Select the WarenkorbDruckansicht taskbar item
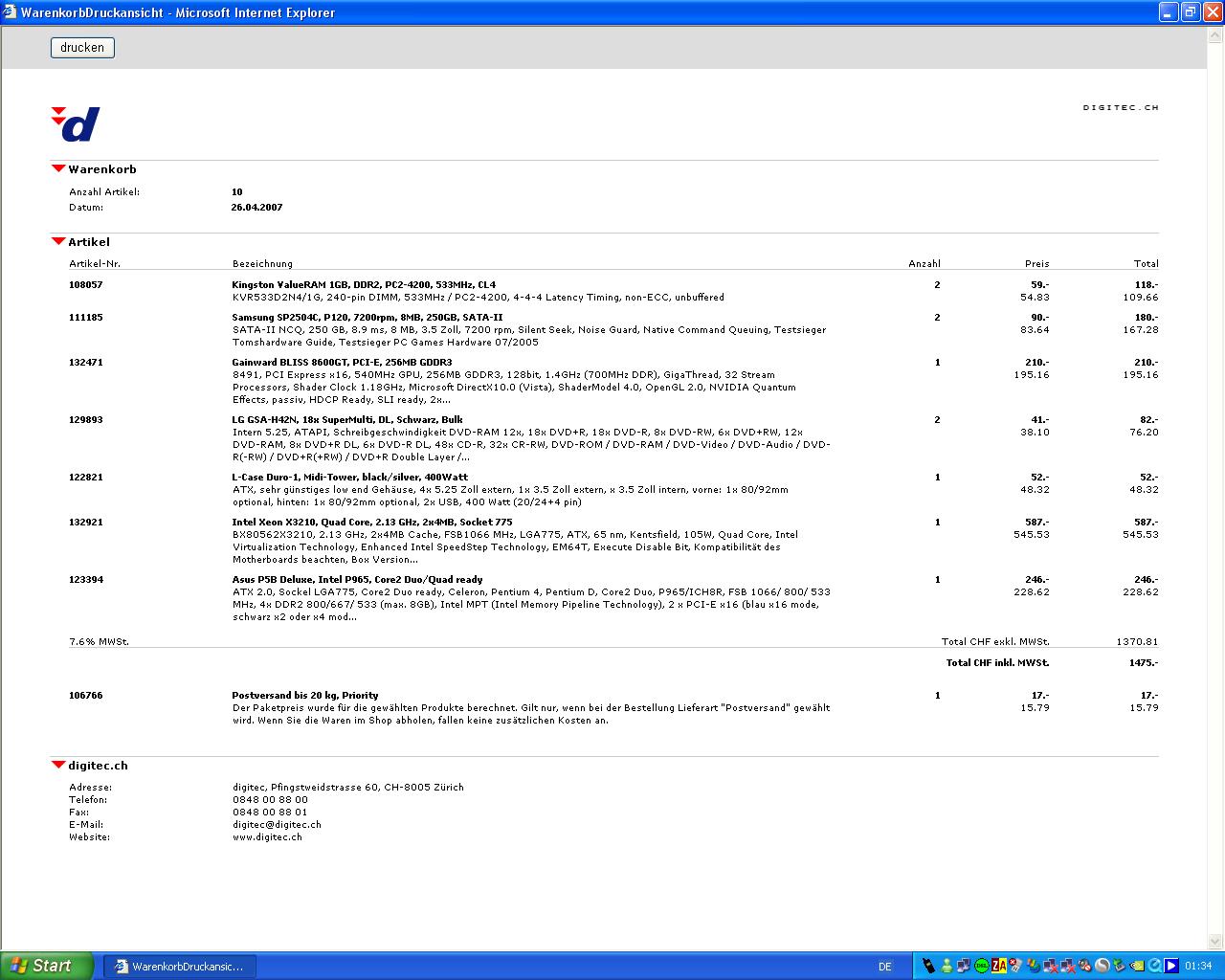This screenshot has height=980, width=1225. (x=179, y=967)
